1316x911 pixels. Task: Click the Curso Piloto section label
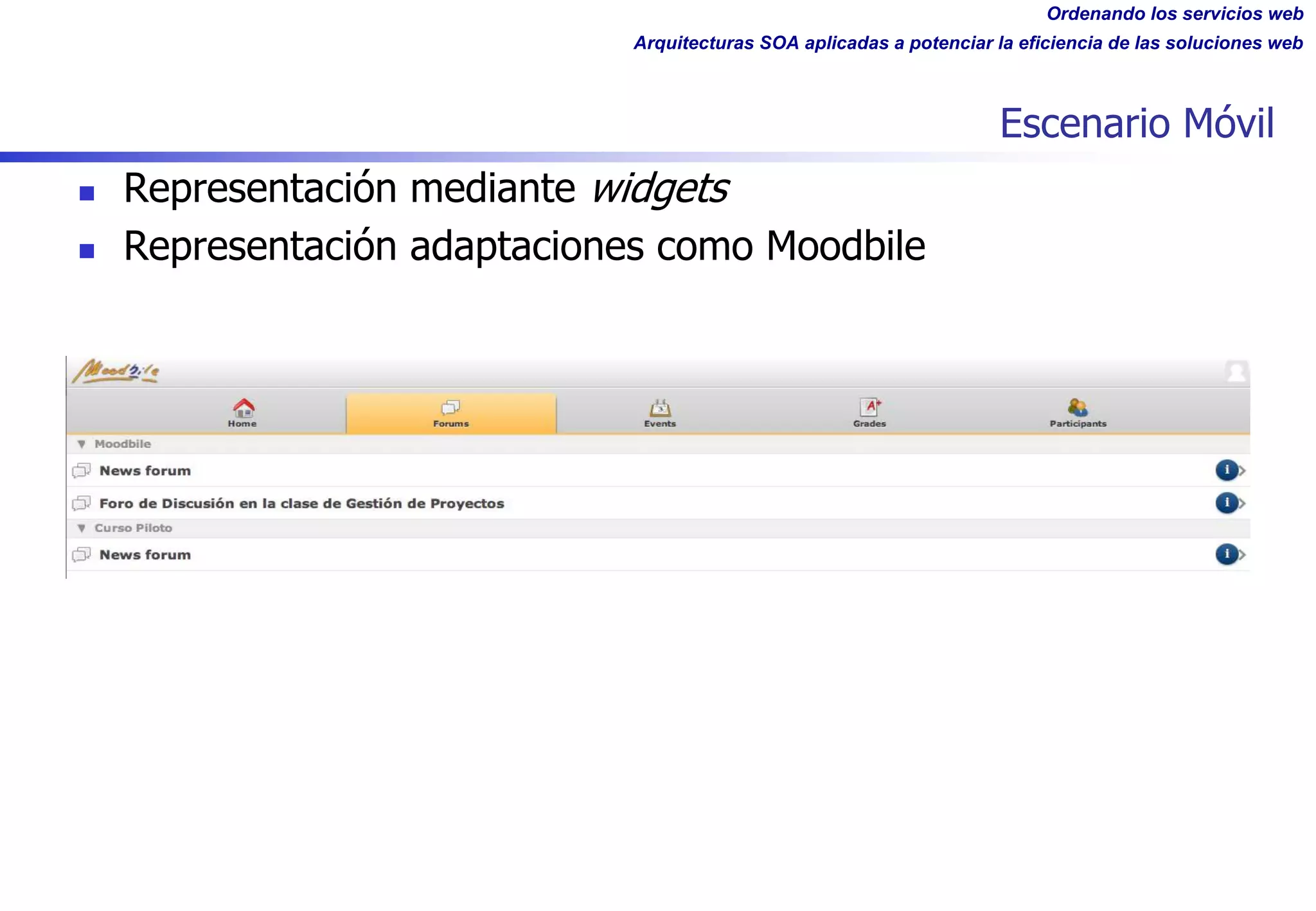tap(134, 528)
